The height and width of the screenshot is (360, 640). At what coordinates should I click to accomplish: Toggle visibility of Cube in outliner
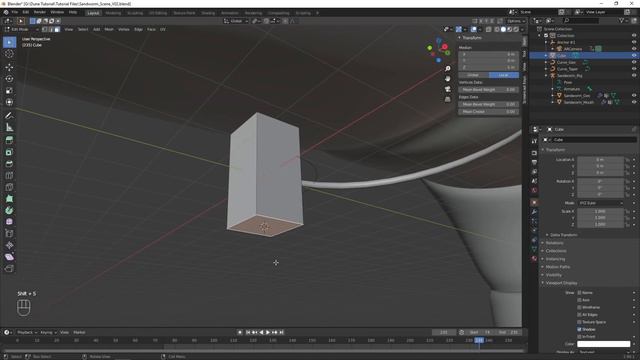[x=634, y=56]
